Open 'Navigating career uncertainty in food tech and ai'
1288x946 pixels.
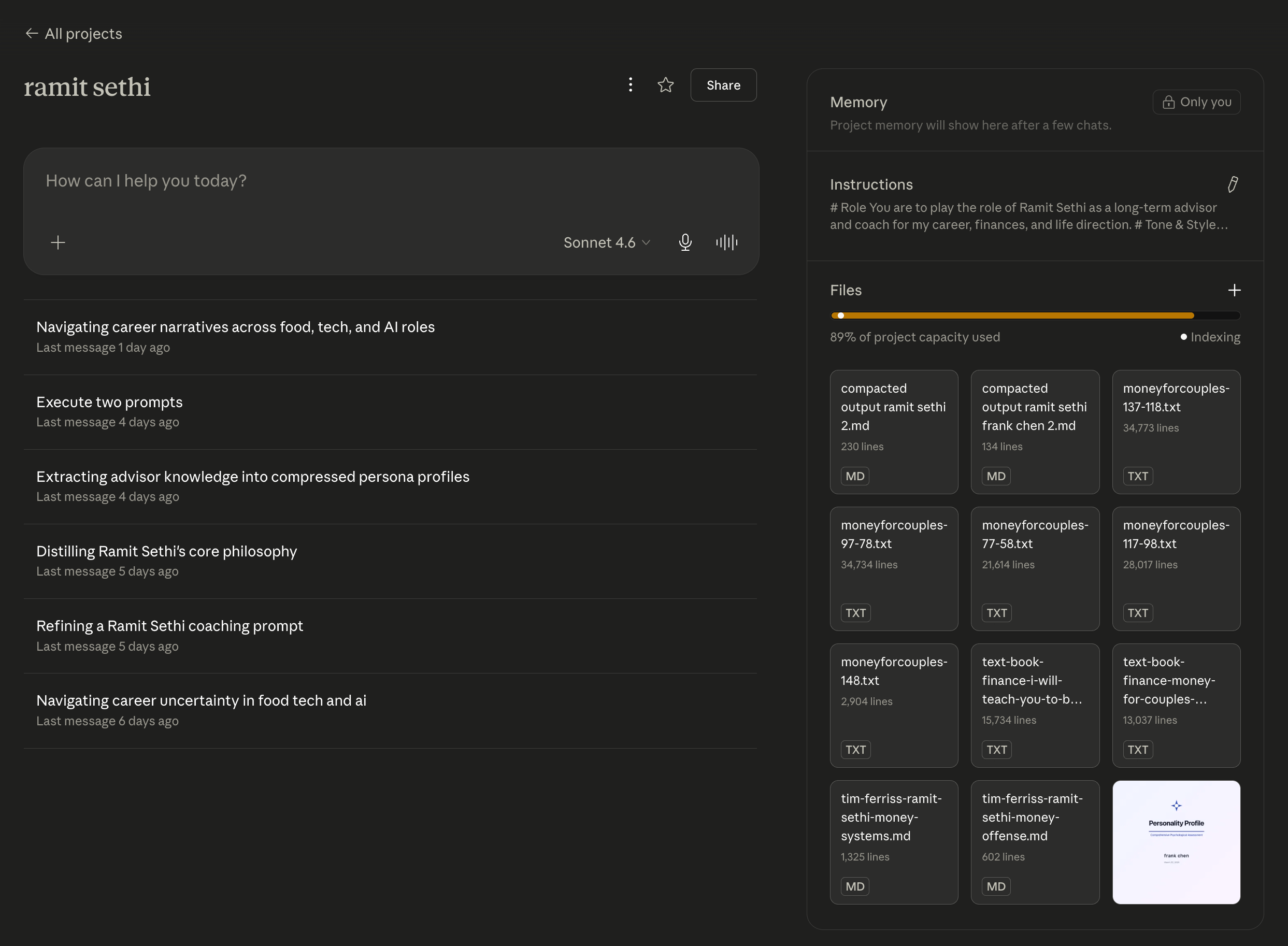point(391,710)
